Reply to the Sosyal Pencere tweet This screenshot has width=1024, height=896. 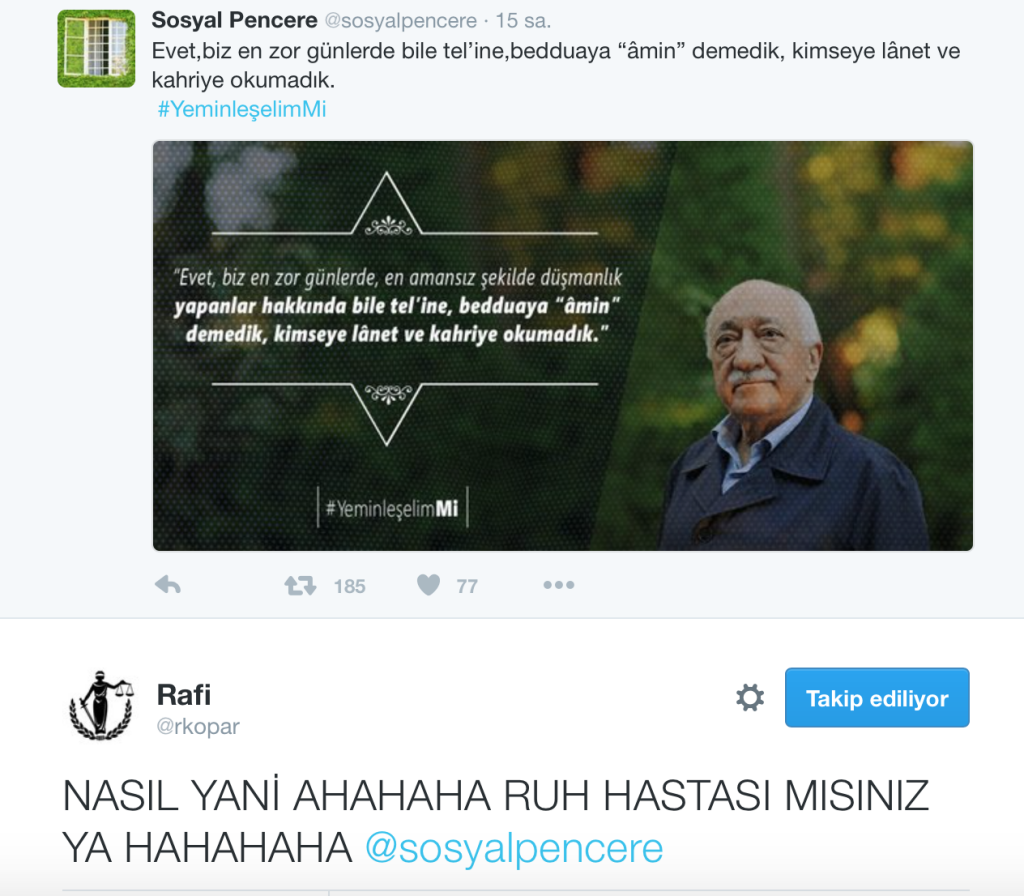[168, 584]
